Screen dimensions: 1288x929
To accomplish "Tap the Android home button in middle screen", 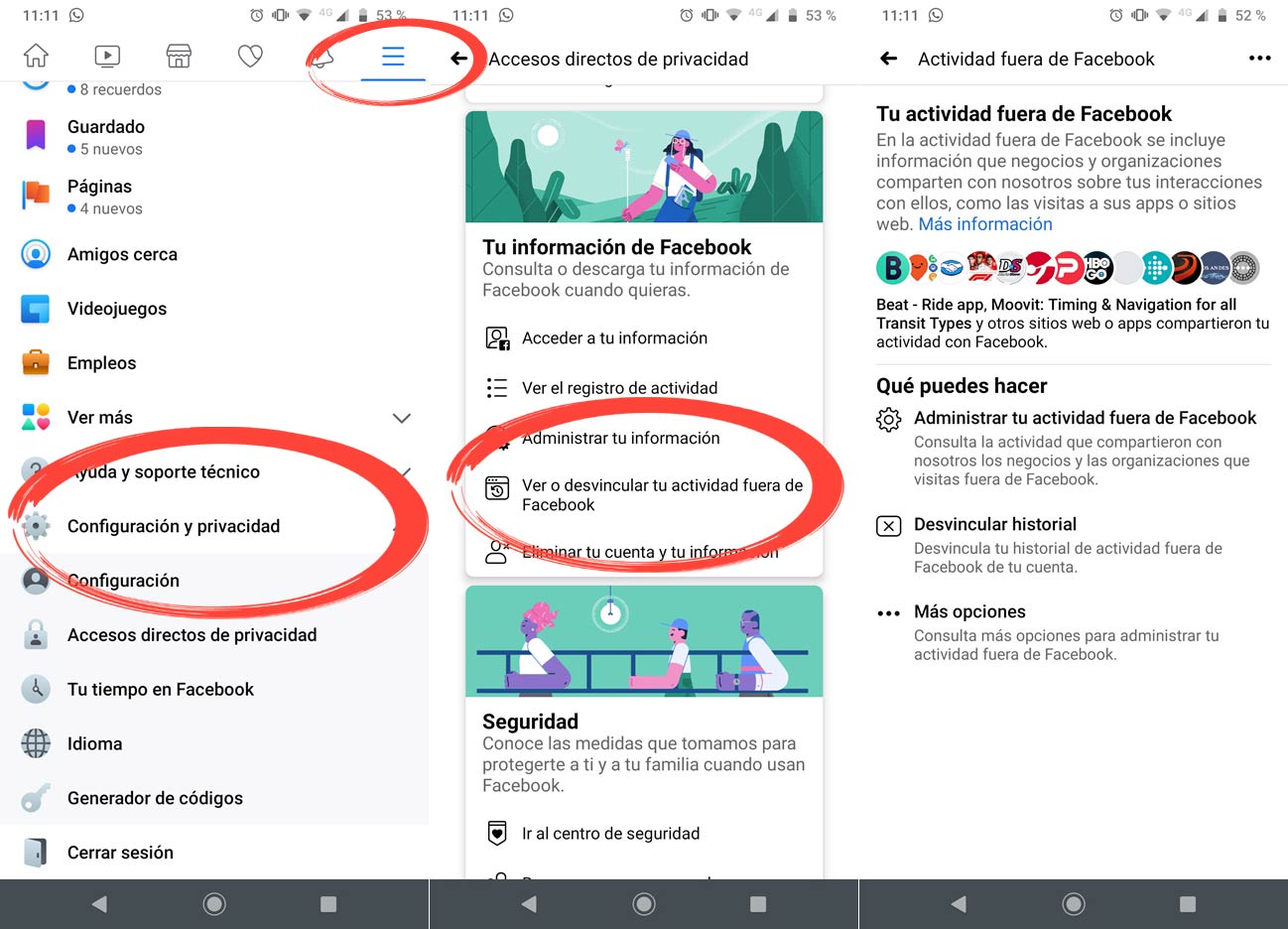I will [644, 903].
